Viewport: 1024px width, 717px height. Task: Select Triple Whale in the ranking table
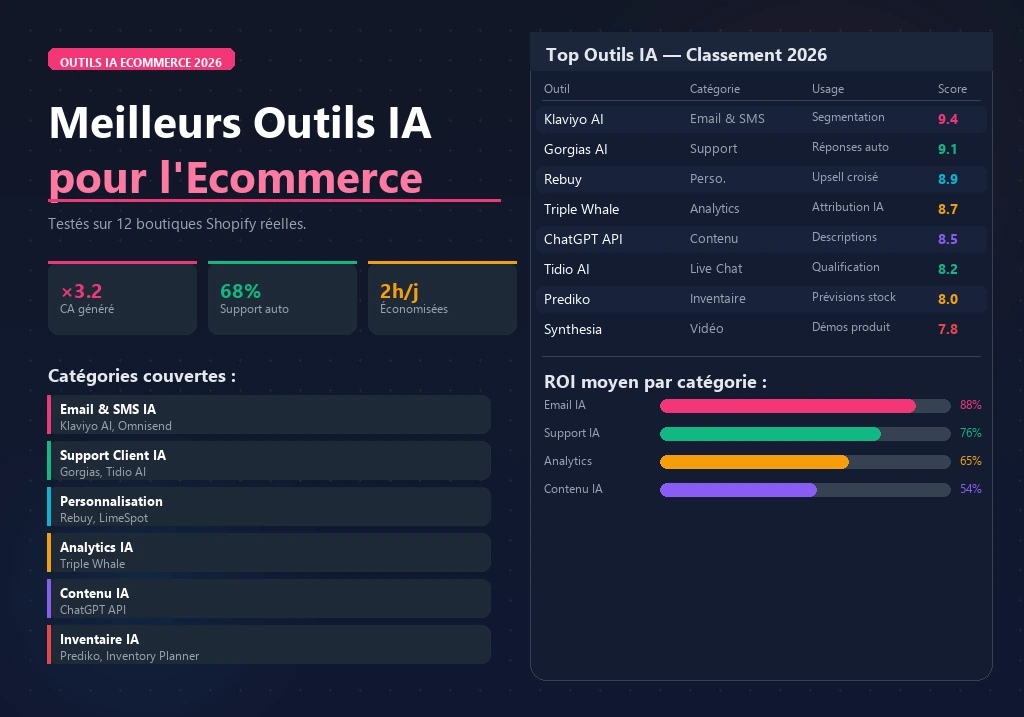(x=581, y=209)
